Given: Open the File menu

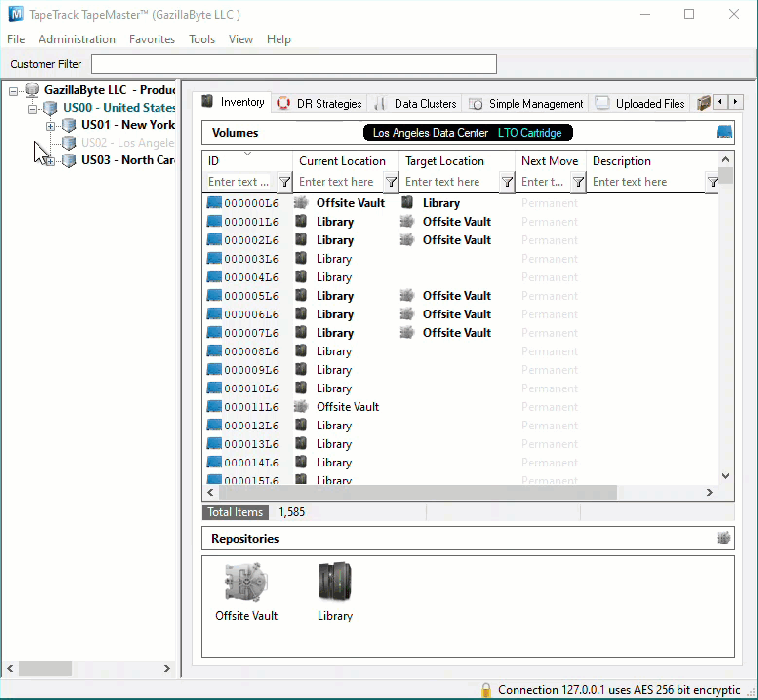Looking at the screenshot, I should (x=16, y=39).
